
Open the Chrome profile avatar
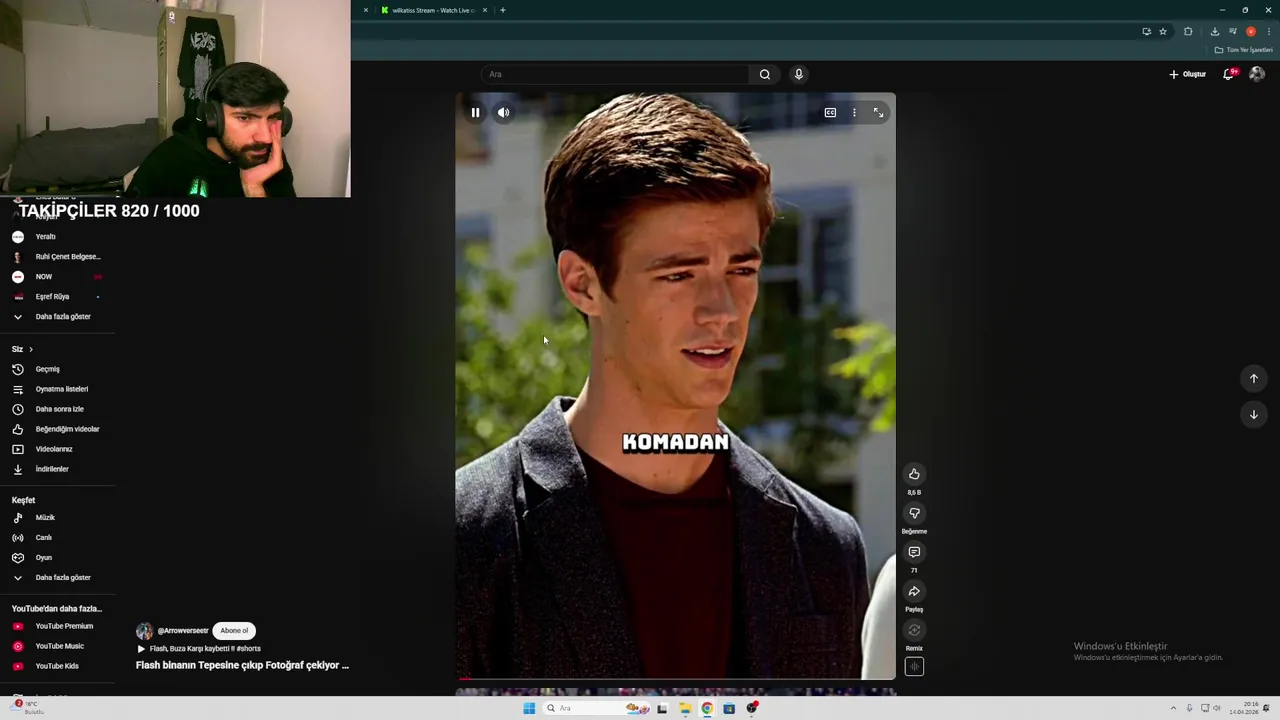(x=1251, y=31)
